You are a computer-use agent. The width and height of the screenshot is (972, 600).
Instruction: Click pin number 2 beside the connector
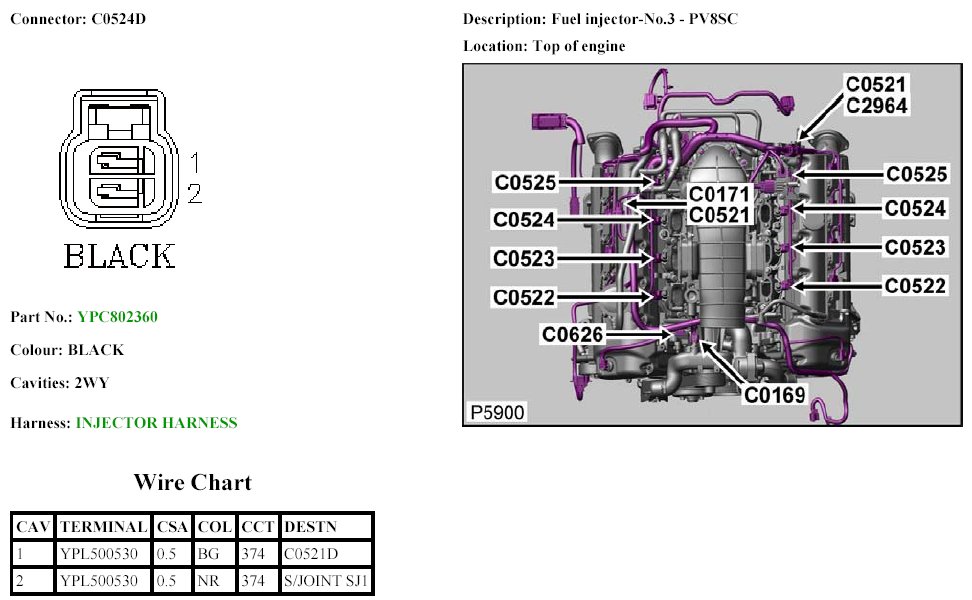coord(195,194)
